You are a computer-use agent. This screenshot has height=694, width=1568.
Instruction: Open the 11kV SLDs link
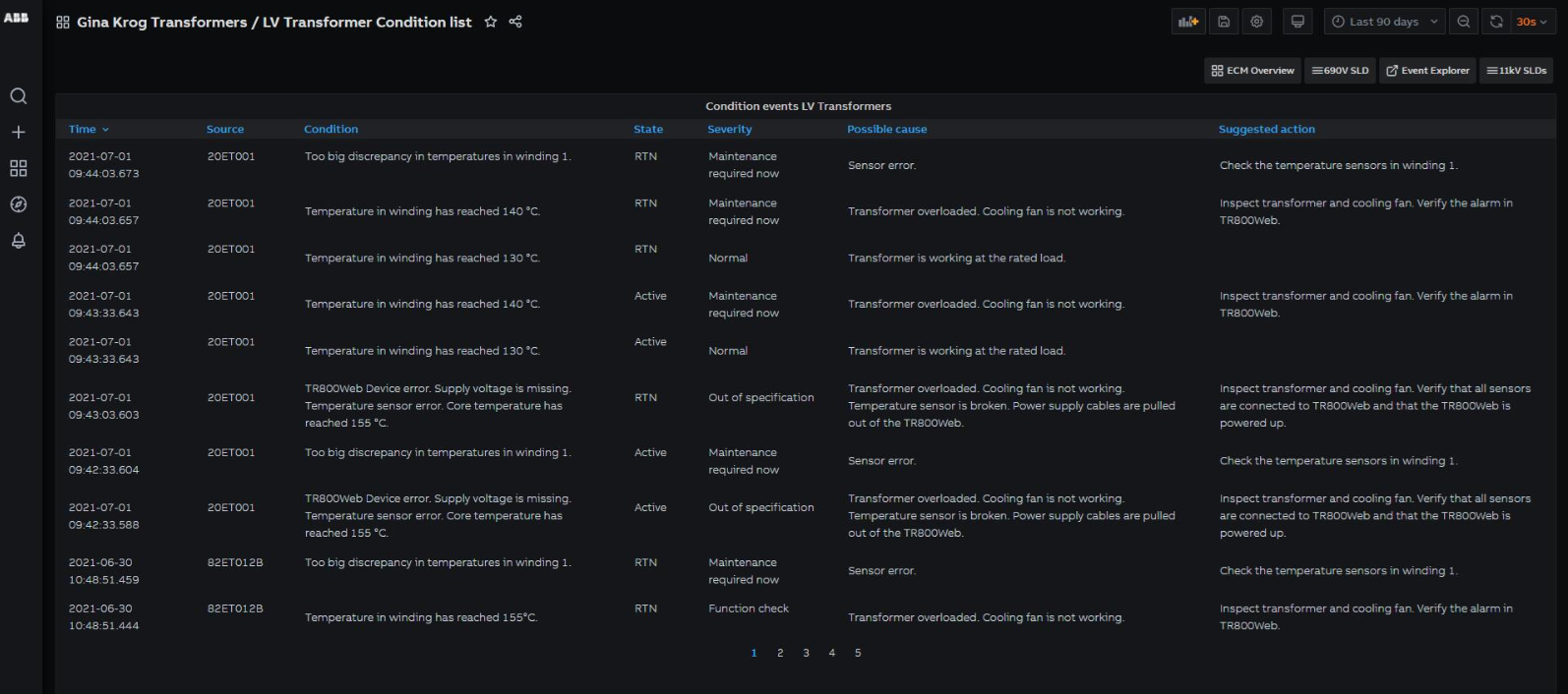click(x=1516, y=71)
